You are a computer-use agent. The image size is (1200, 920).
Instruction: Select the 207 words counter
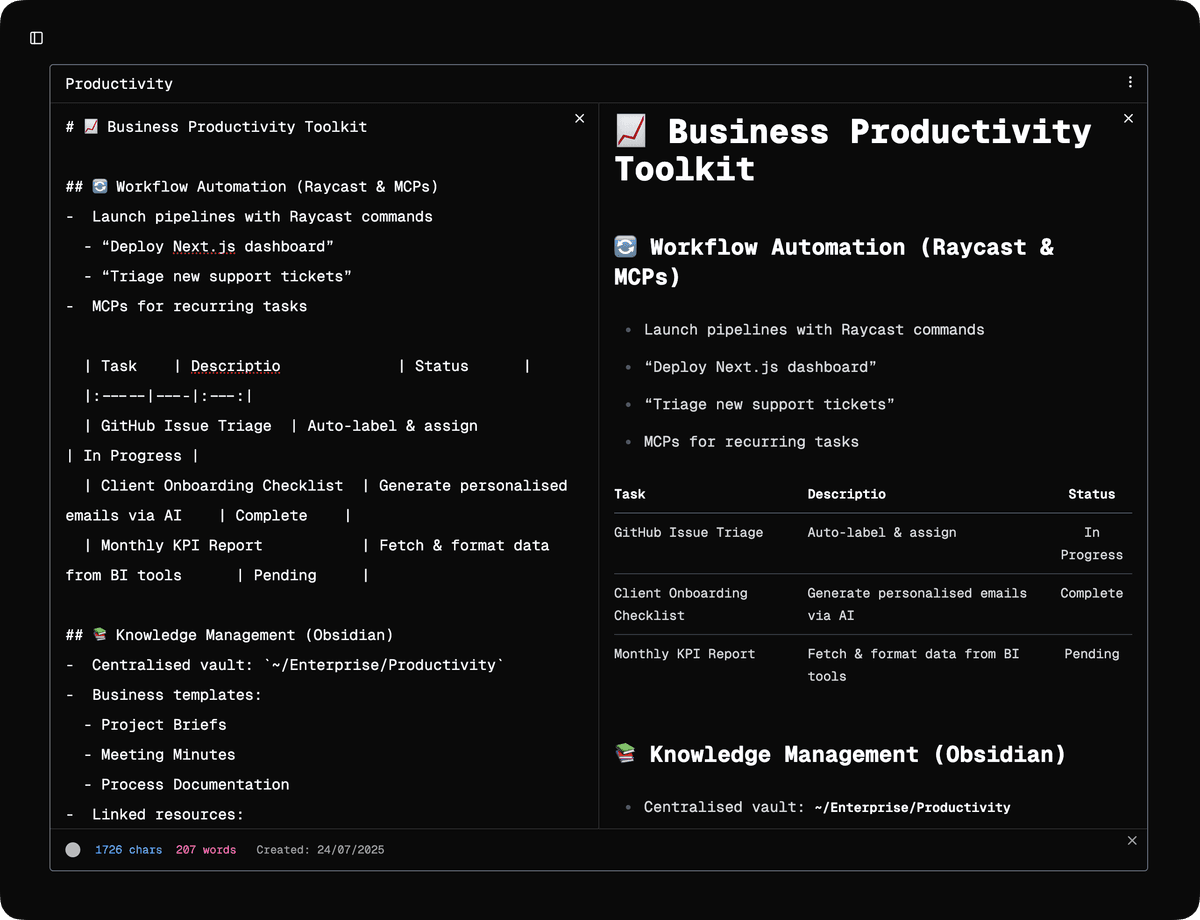click(206, 850)
